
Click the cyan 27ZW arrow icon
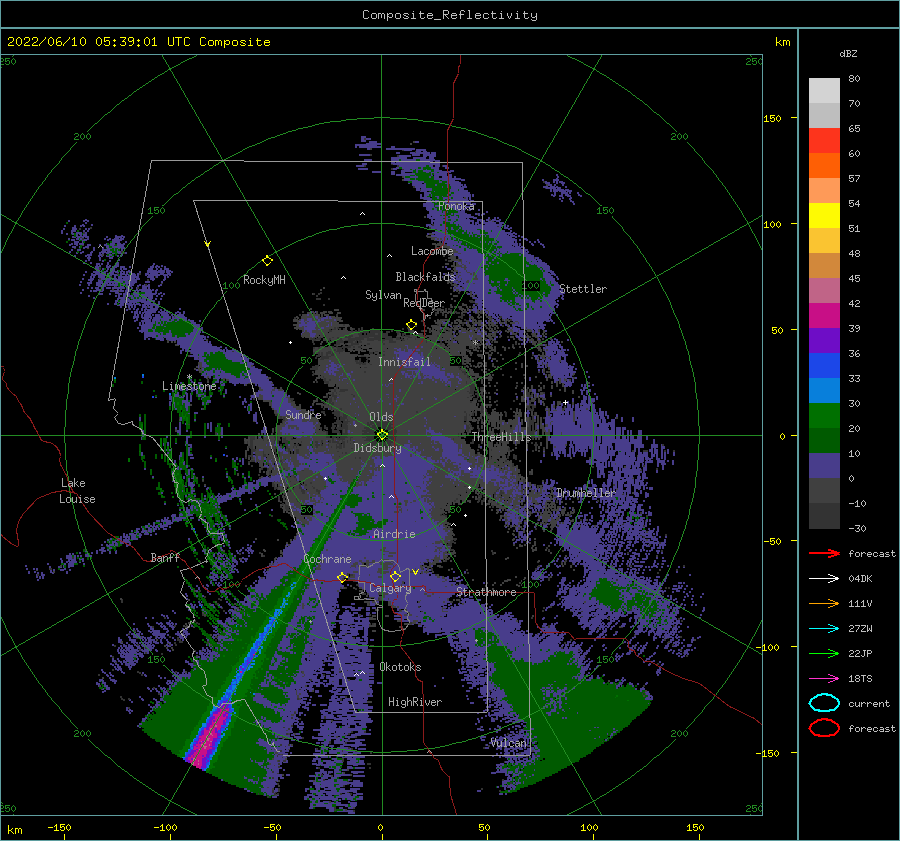point(824,629)
